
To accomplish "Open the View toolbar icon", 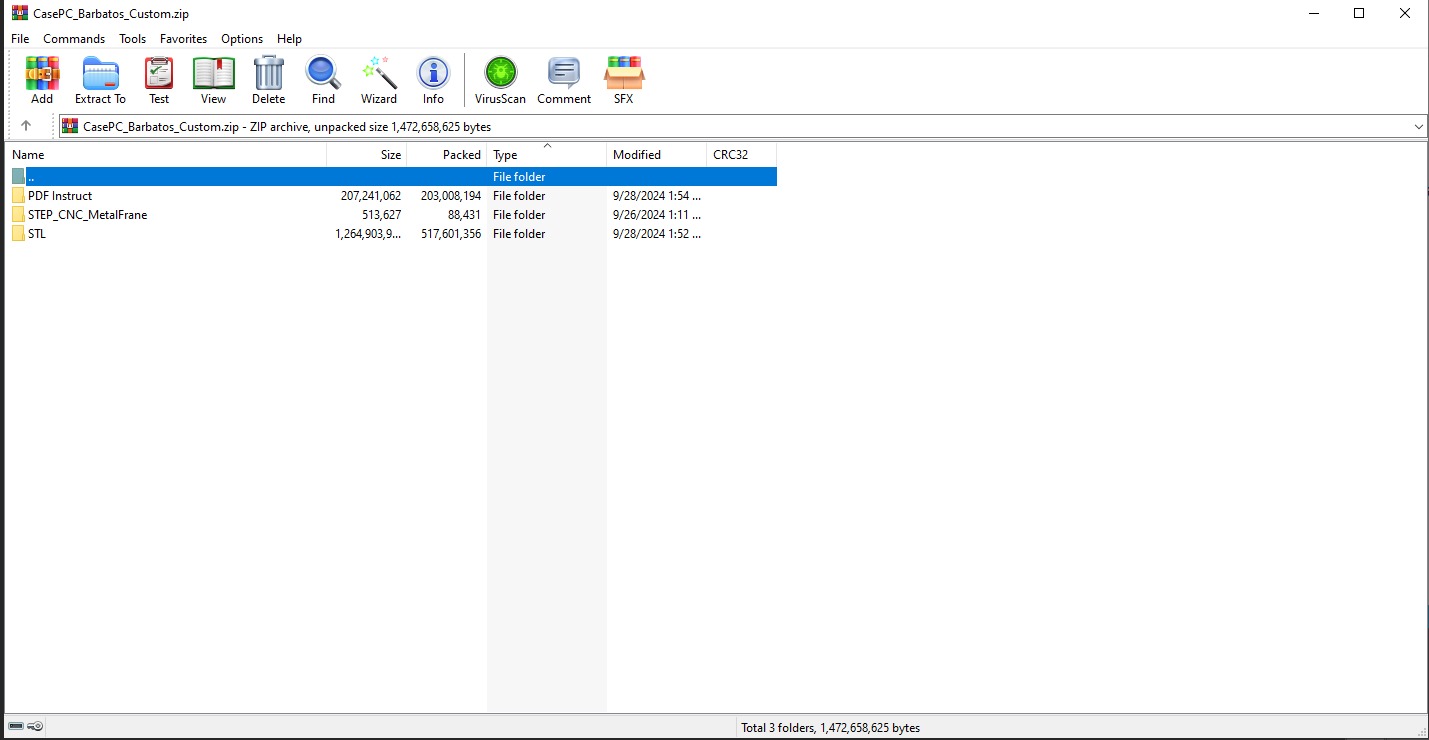I will [213, 80].
